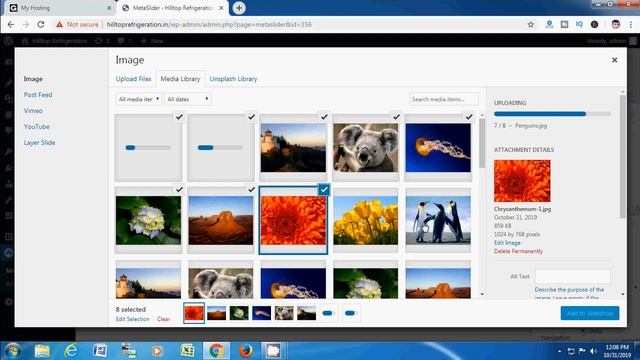Open the All dates dropdown
The height and width of the screenshot is (360, 640).
click(188, 99)
